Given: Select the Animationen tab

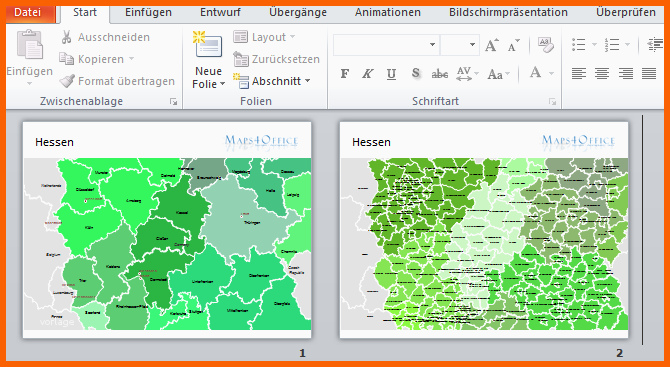Looking at the screenshot, I should (x=388, y=13).
